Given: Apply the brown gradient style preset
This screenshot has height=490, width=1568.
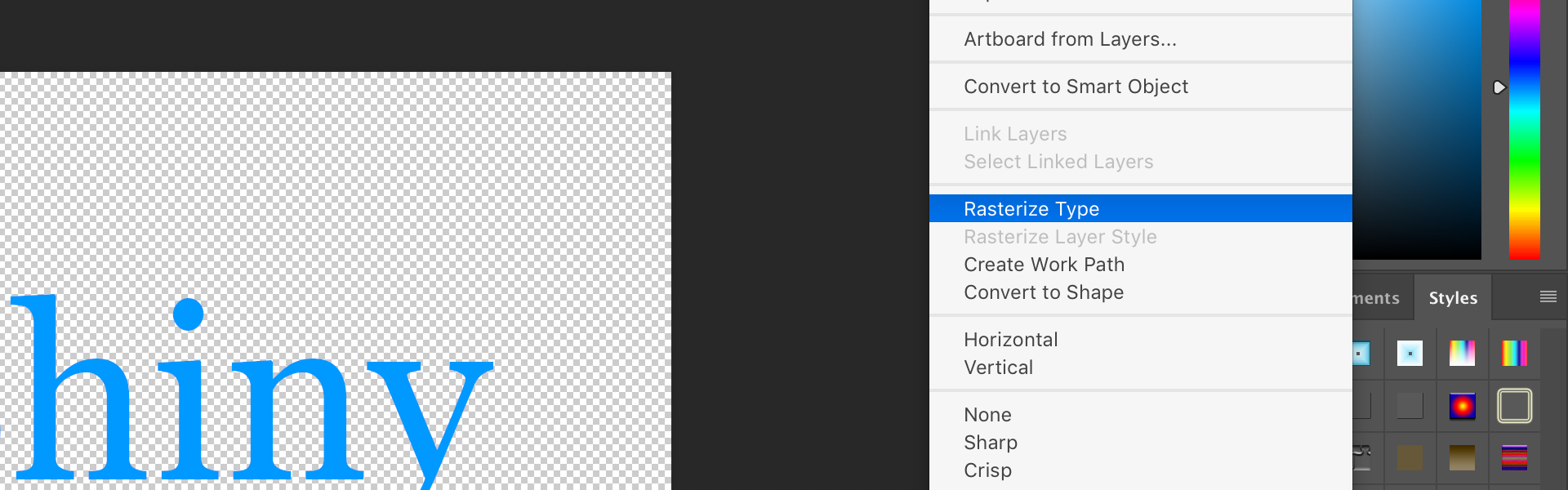Looking at the screenshot, I should click(1462, 458).
